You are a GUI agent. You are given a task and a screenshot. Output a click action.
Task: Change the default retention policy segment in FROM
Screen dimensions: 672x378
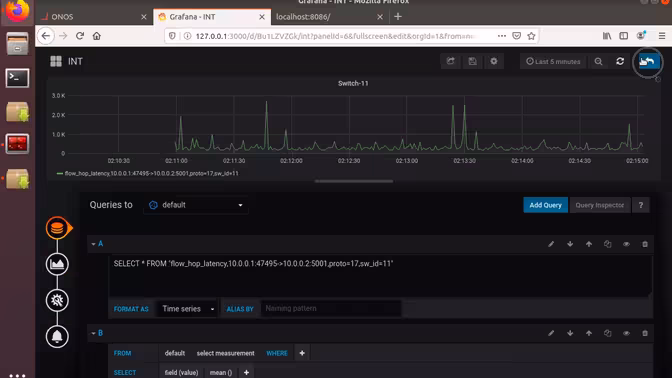point(175,353)
